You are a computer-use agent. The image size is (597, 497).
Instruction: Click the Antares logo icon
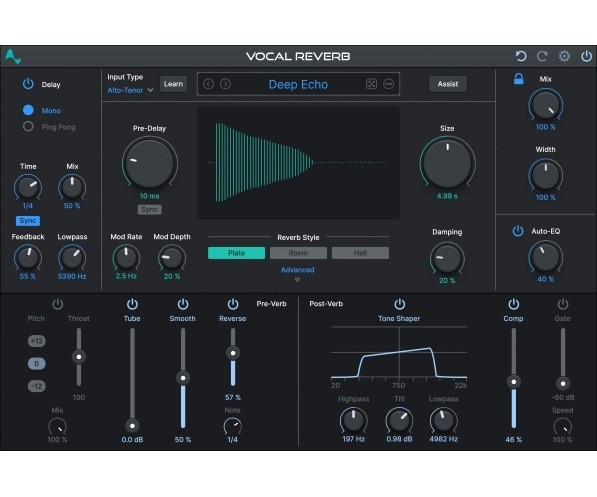click(x=13, y=57)
